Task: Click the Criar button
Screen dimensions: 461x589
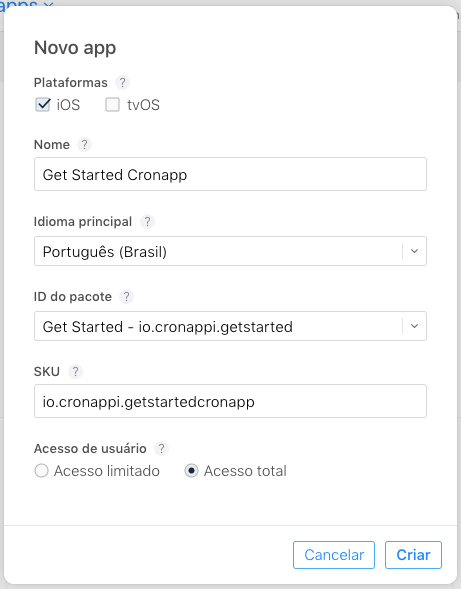Action: [x=413, y=555]
